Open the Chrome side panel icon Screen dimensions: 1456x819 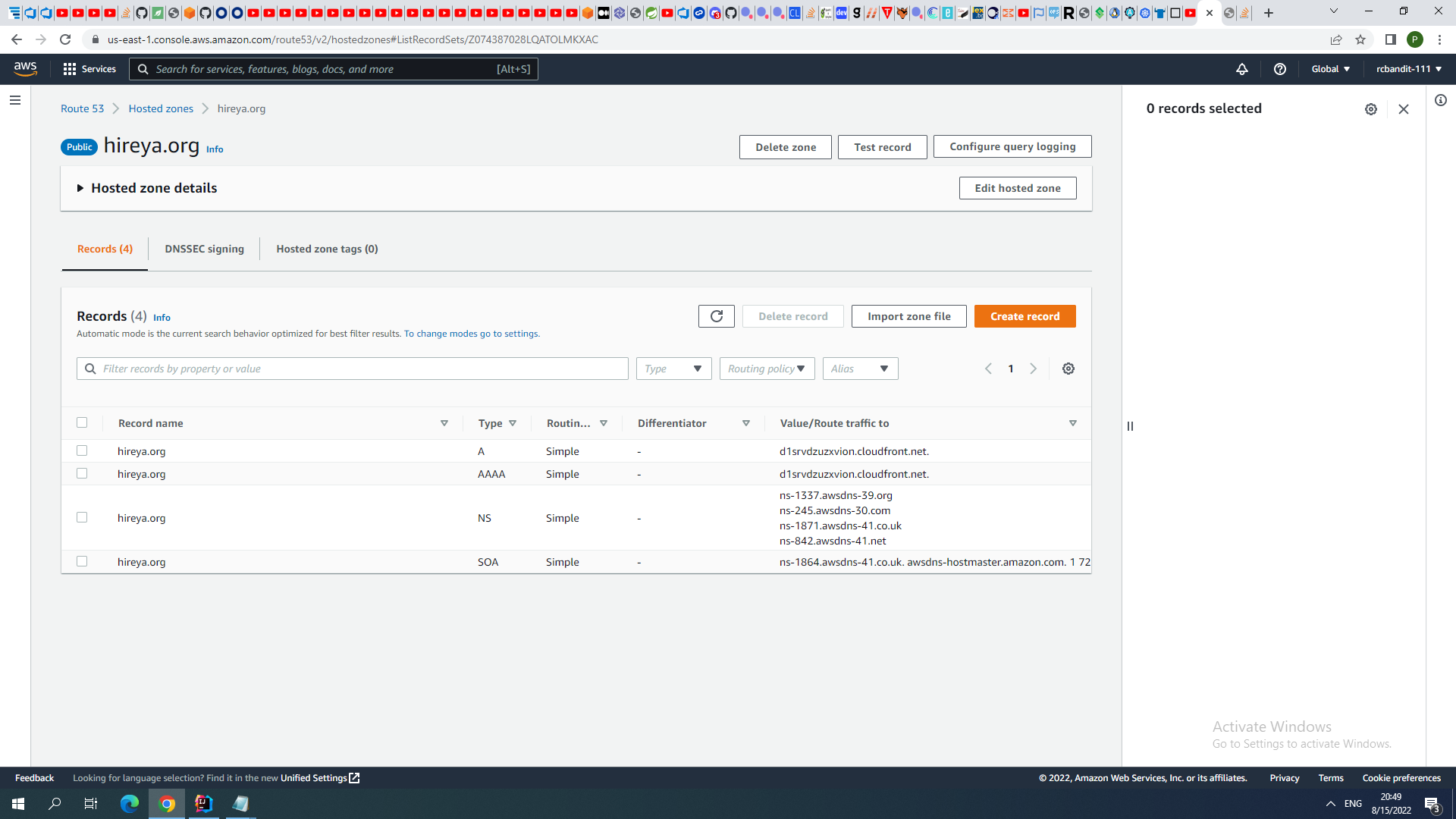1391,39
